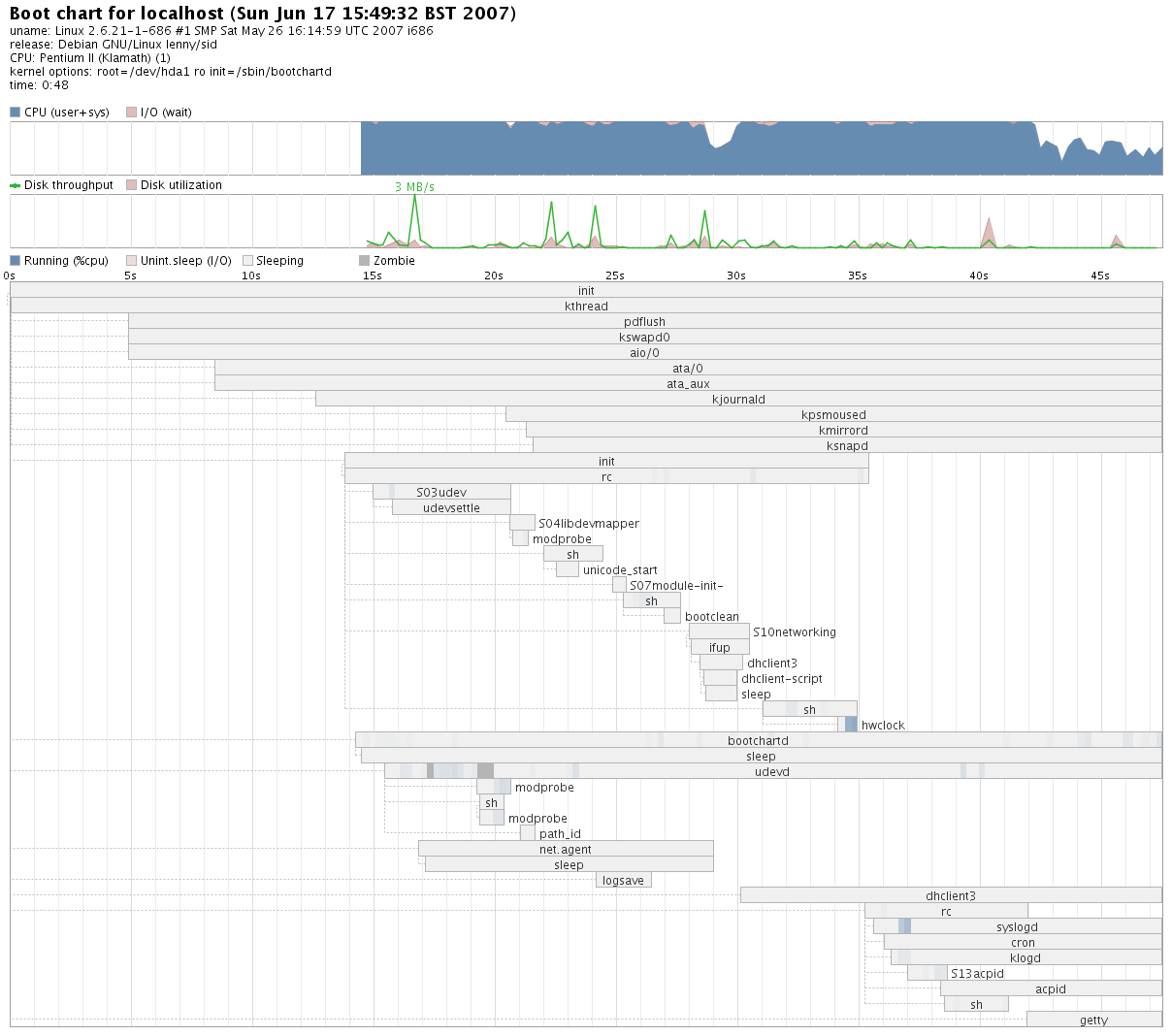Image resolution: width=1172 pixels, height=1036 pixels.
Task: Click the syslogd process bar
Action: point(1017,926)
